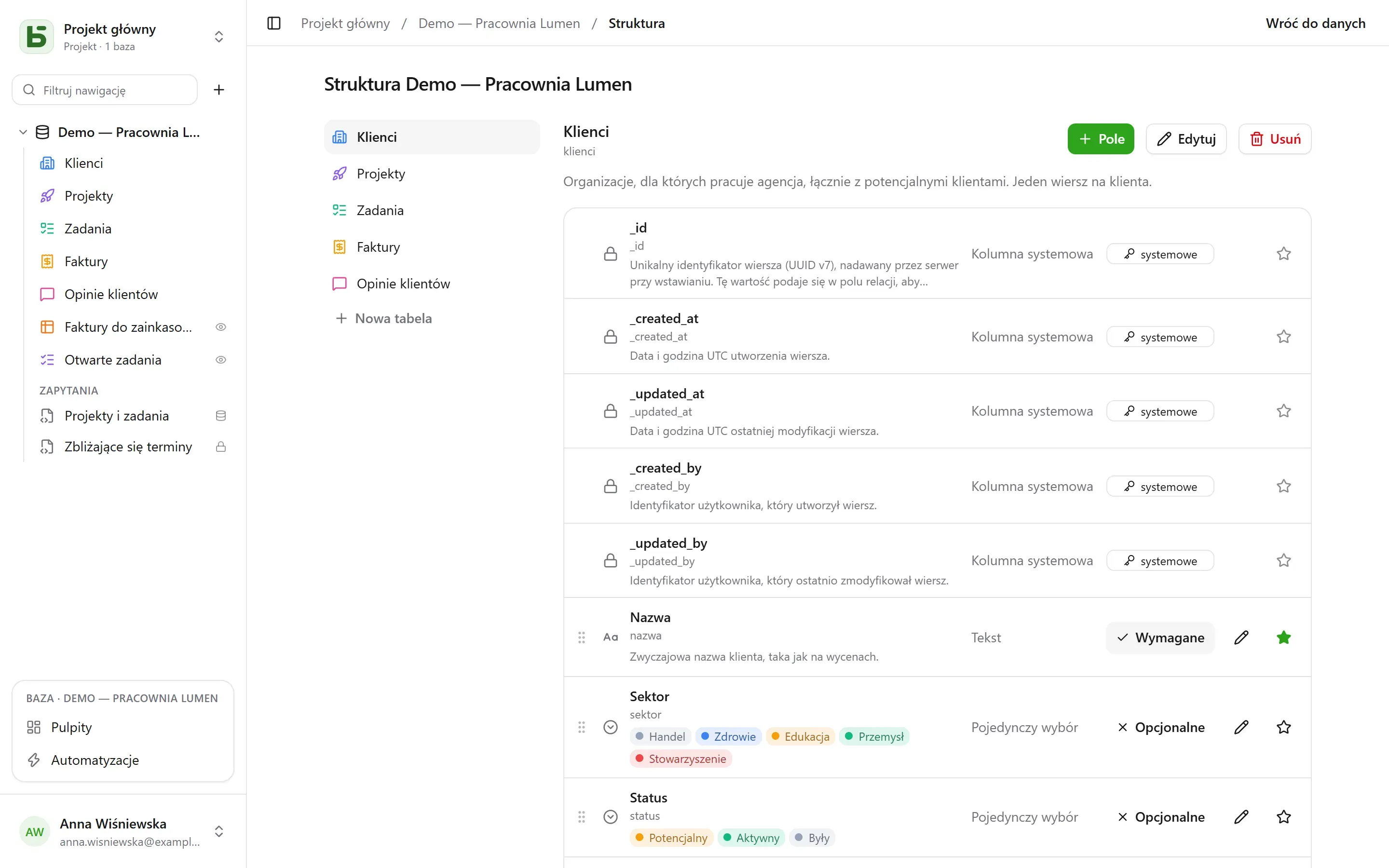Select Faktury table in structure list
1389x868 pixels.
(x=432, y=247)
